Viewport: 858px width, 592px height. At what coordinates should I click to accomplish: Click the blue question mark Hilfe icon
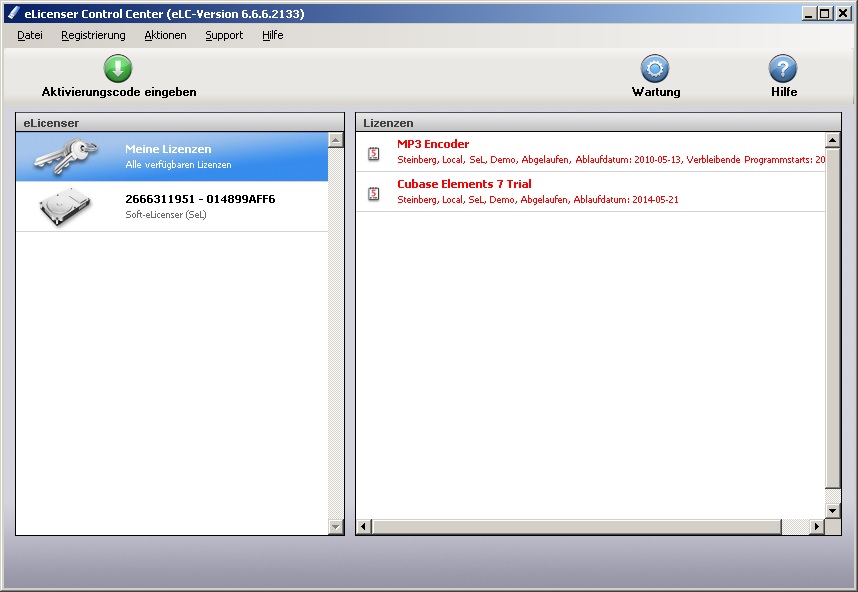782,68
